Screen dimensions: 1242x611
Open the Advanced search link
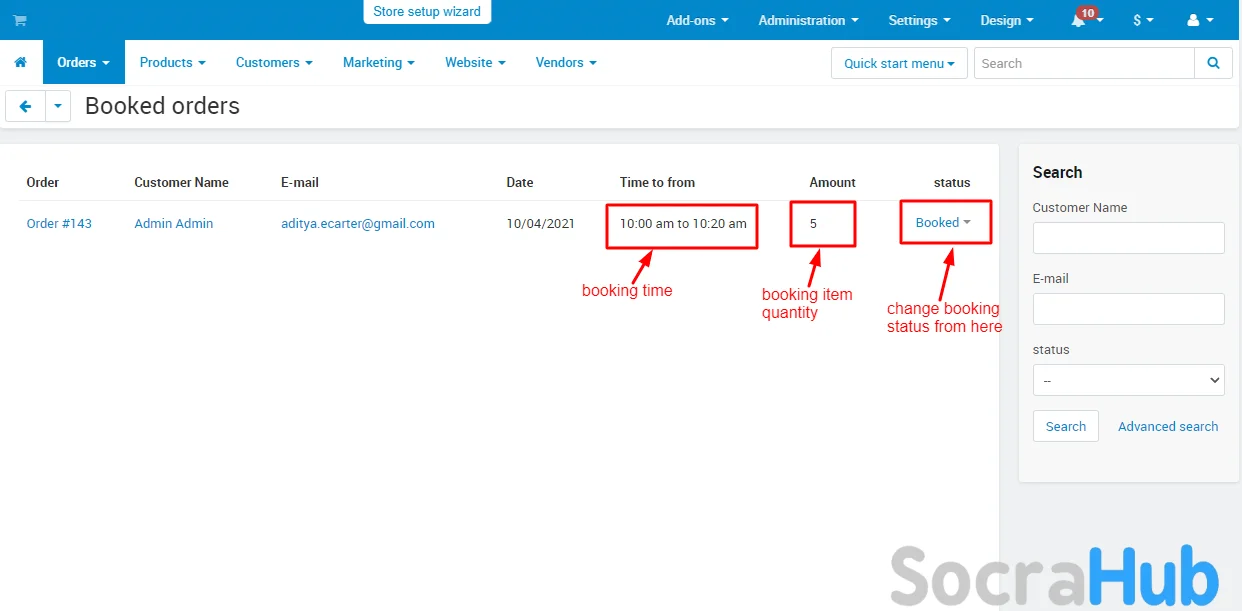[x=1167, y=426]
